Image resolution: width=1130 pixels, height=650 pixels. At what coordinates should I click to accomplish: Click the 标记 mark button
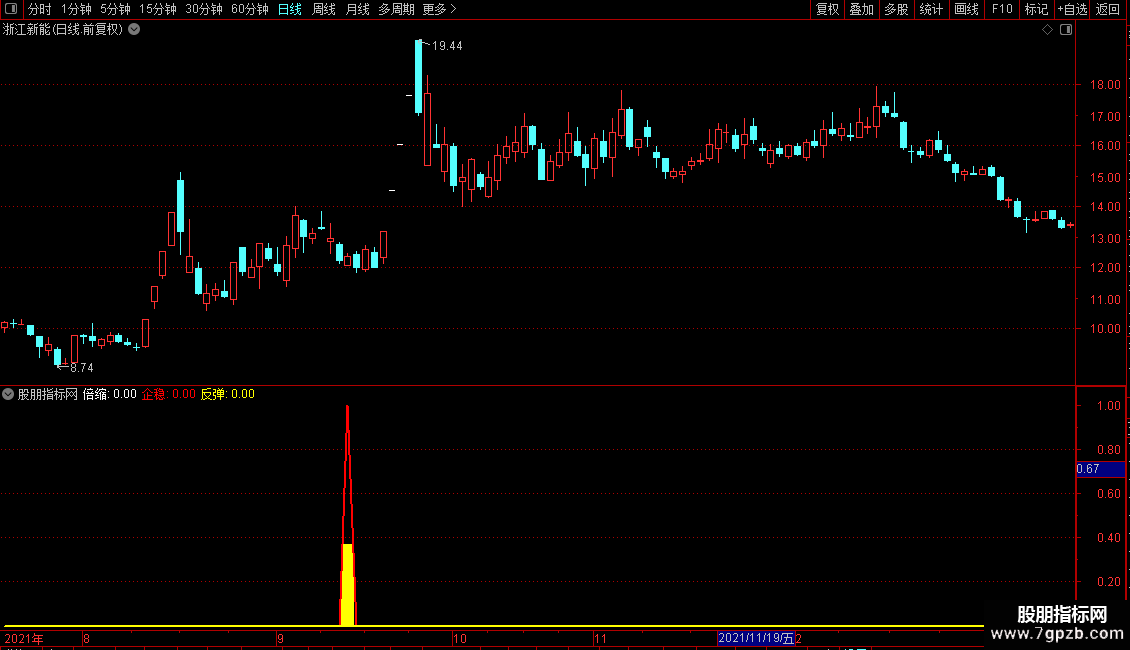point(1036,9)
